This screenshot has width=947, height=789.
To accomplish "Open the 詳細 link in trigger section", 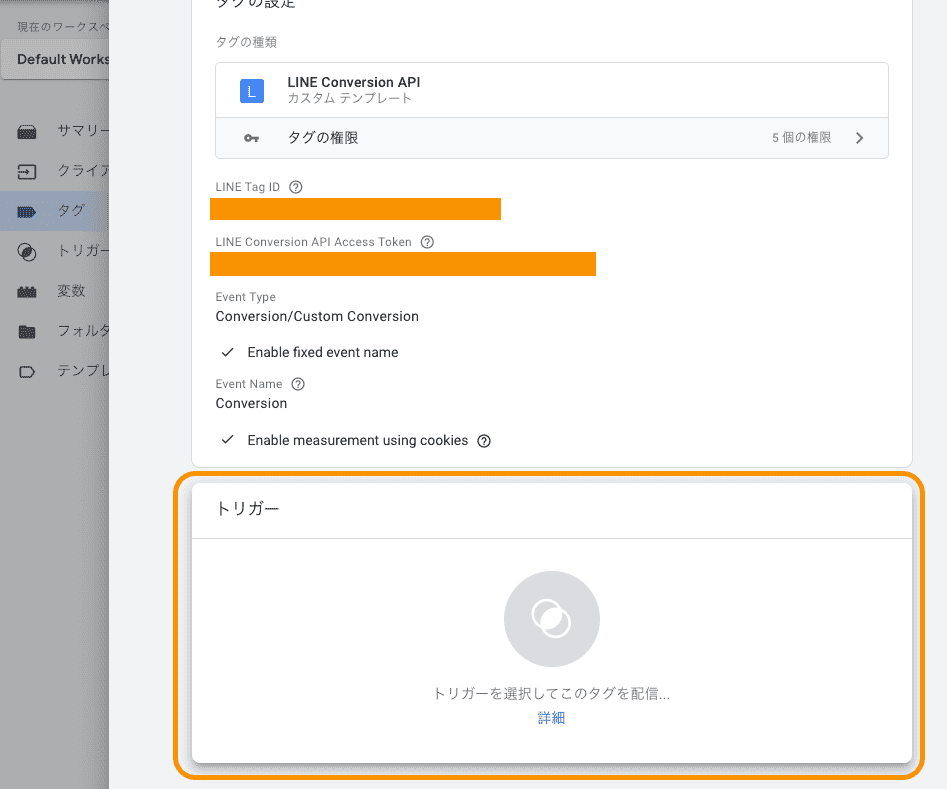I will click(x=551, y=718).
